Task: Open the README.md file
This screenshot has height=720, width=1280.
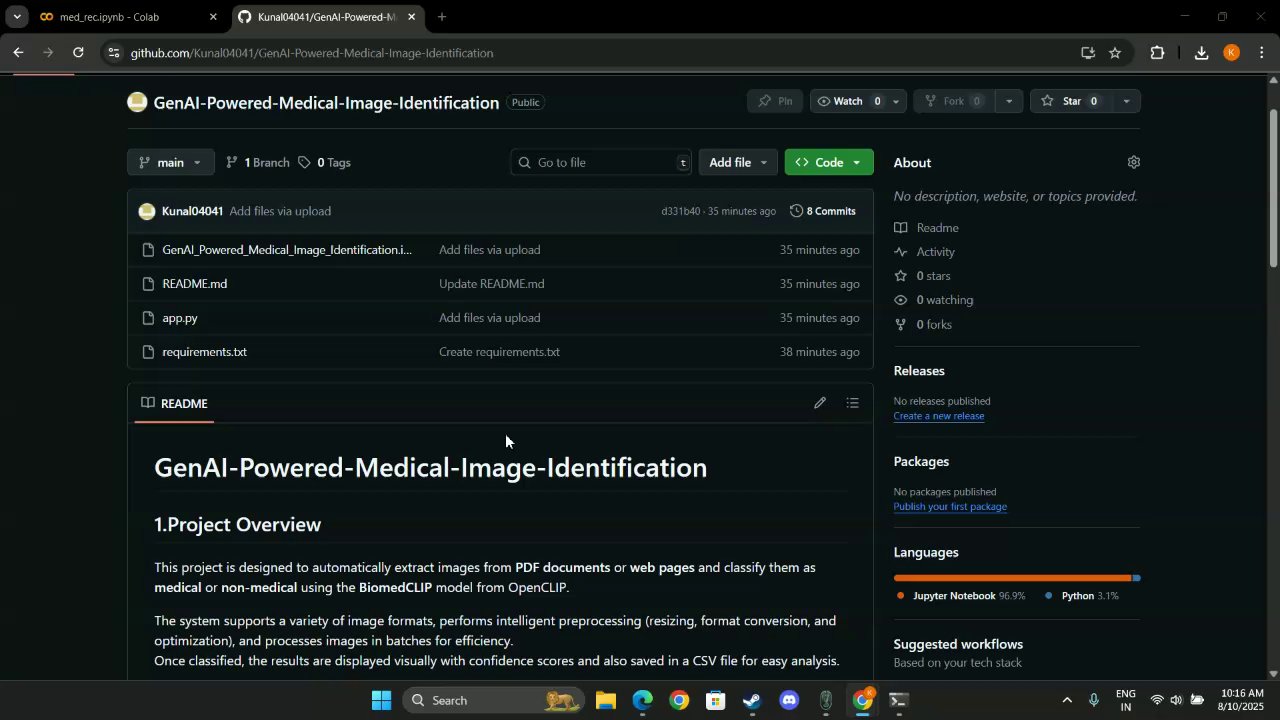Action: pos(195,284)
